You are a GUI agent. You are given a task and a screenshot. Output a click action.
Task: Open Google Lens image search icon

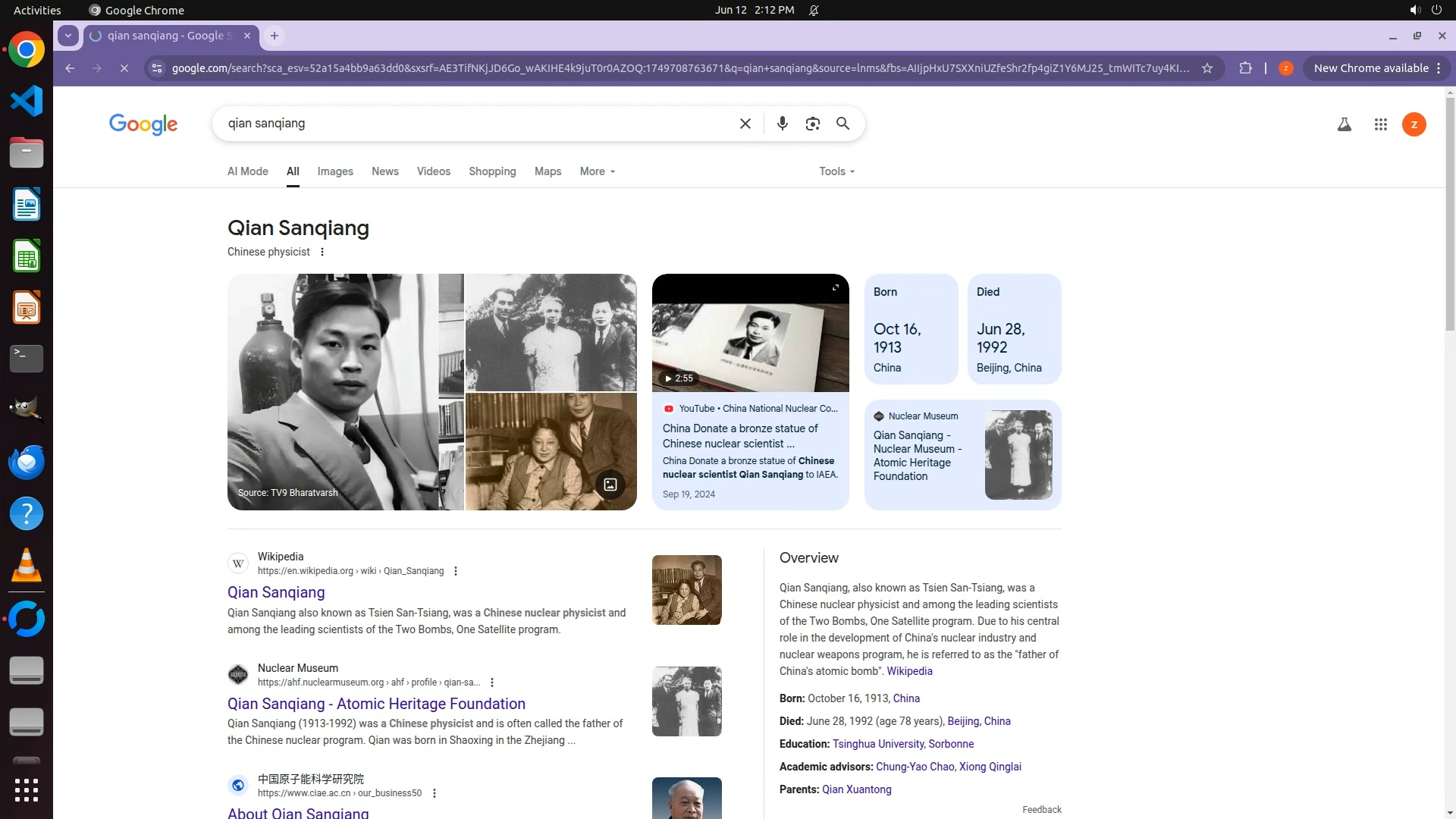812,124
